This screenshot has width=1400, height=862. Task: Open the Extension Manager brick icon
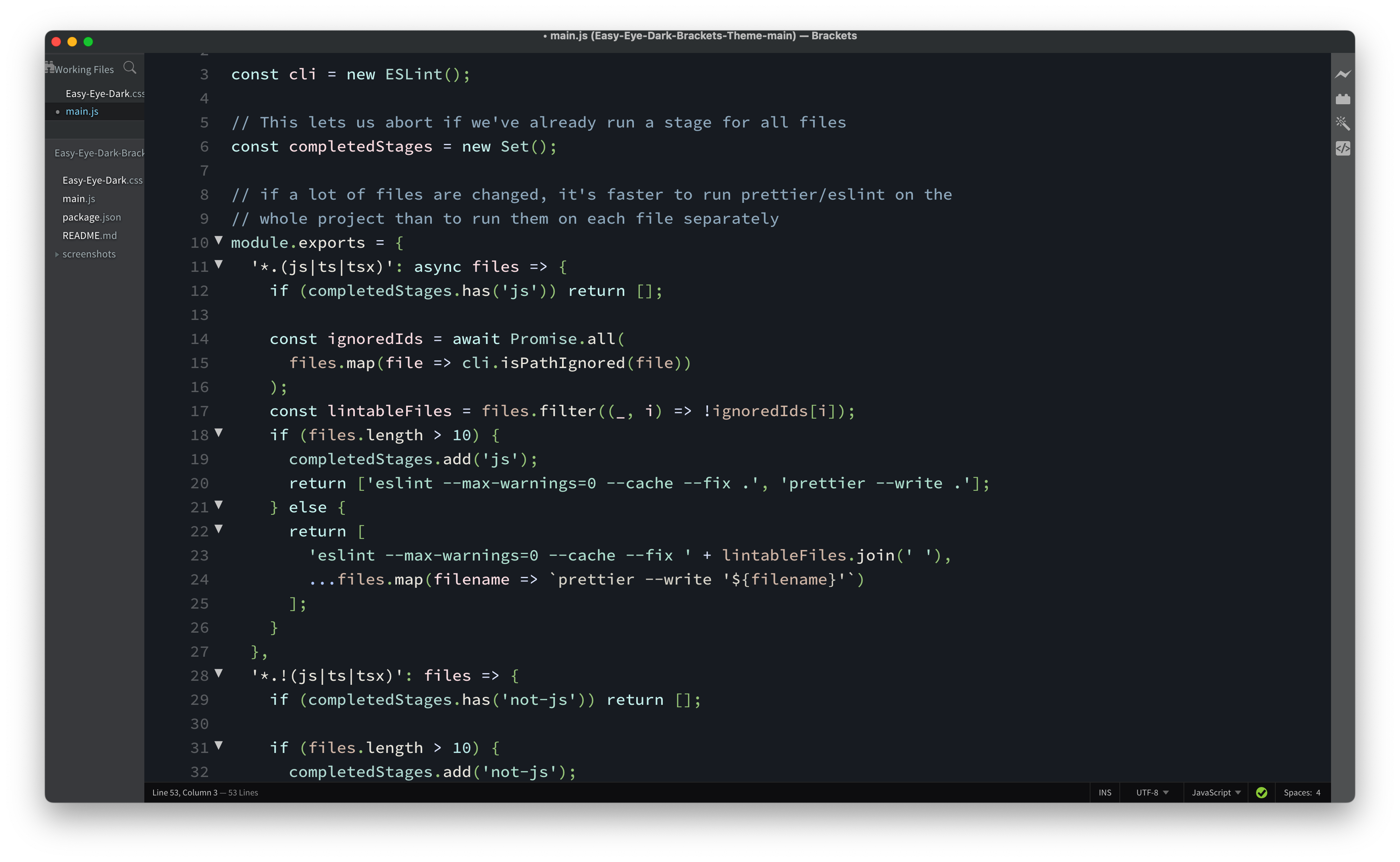pos(1343,98)
